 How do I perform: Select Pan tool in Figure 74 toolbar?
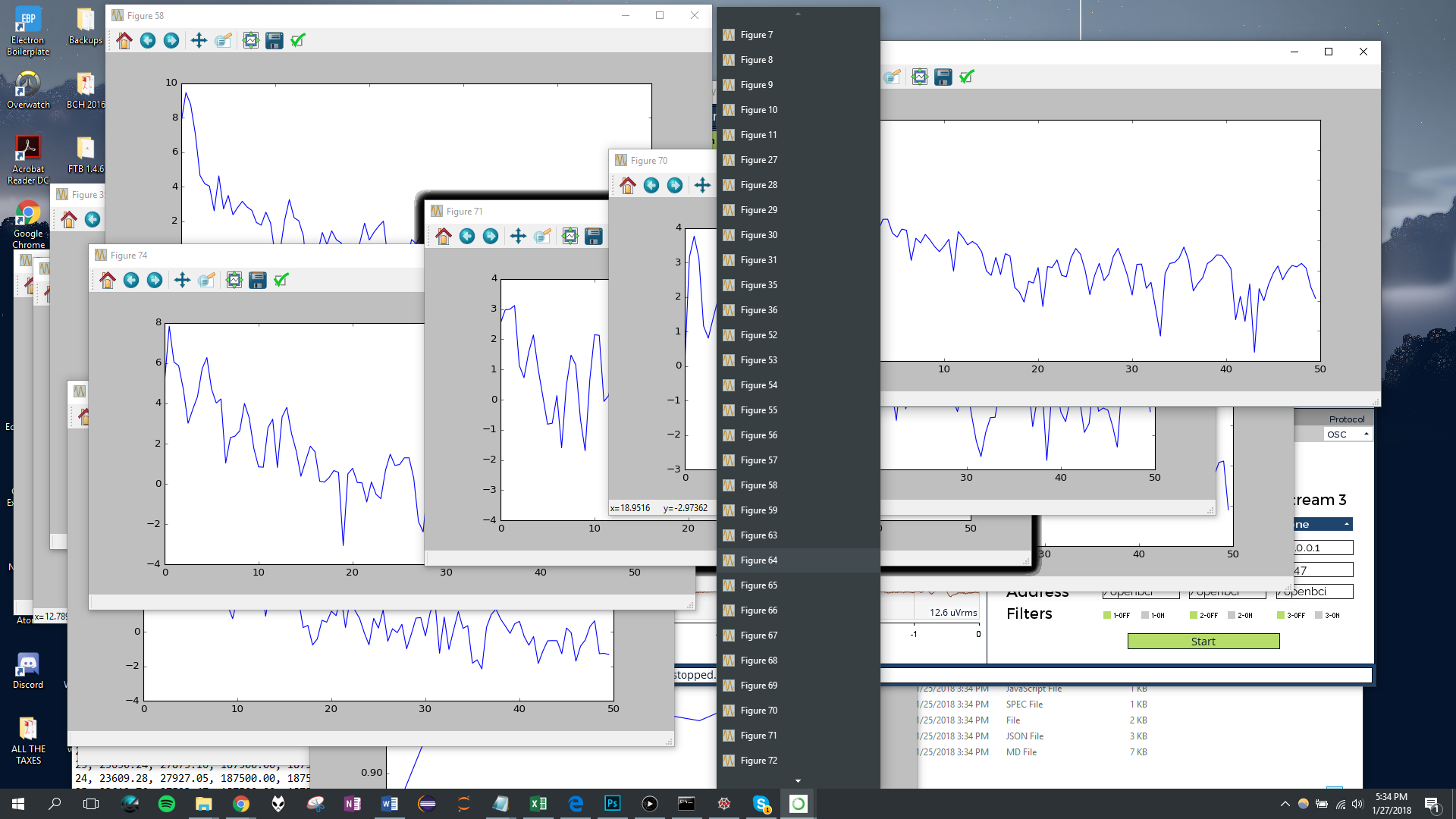tap(182, 281)
